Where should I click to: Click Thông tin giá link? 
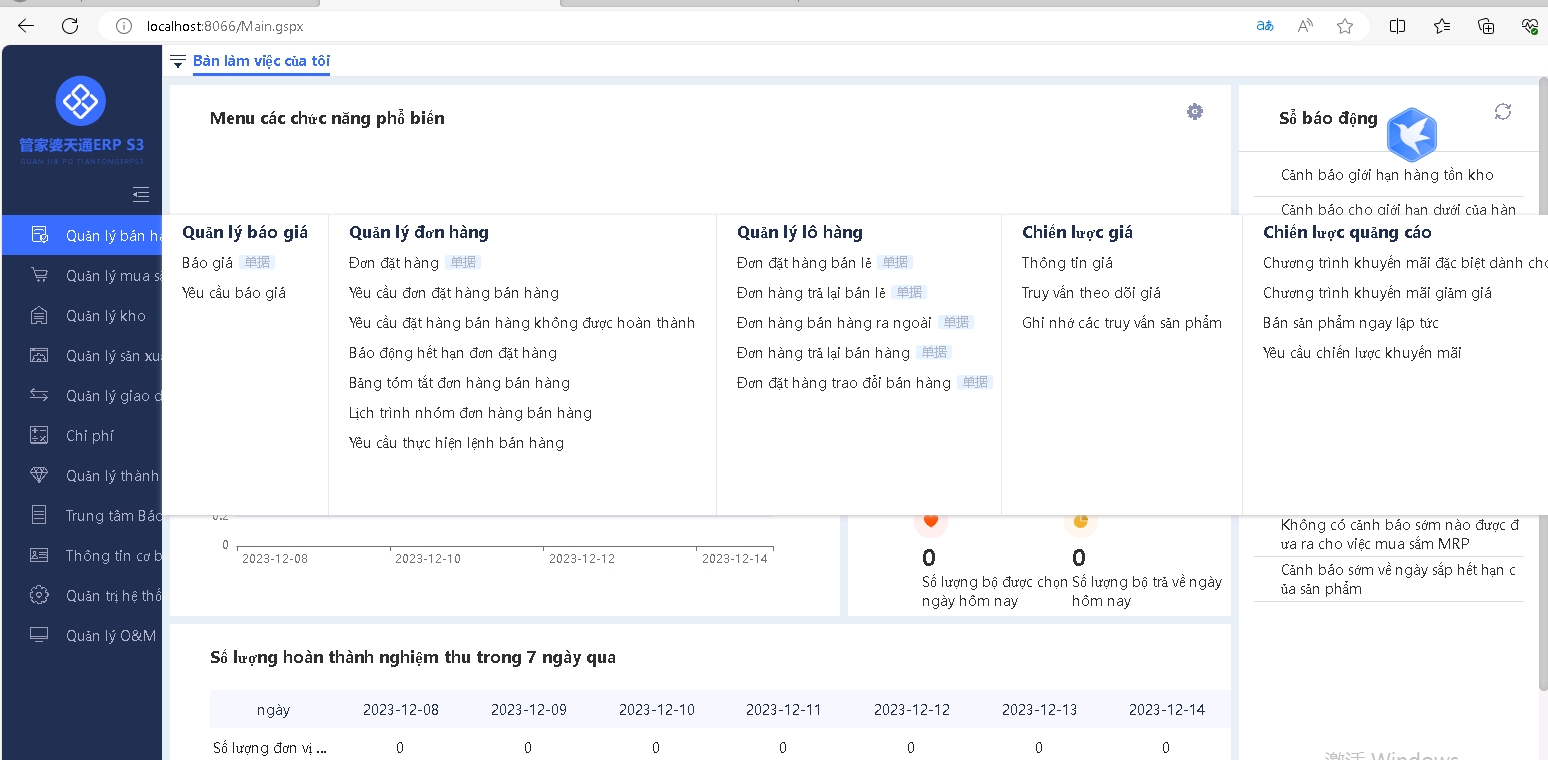pos(1067,263)
